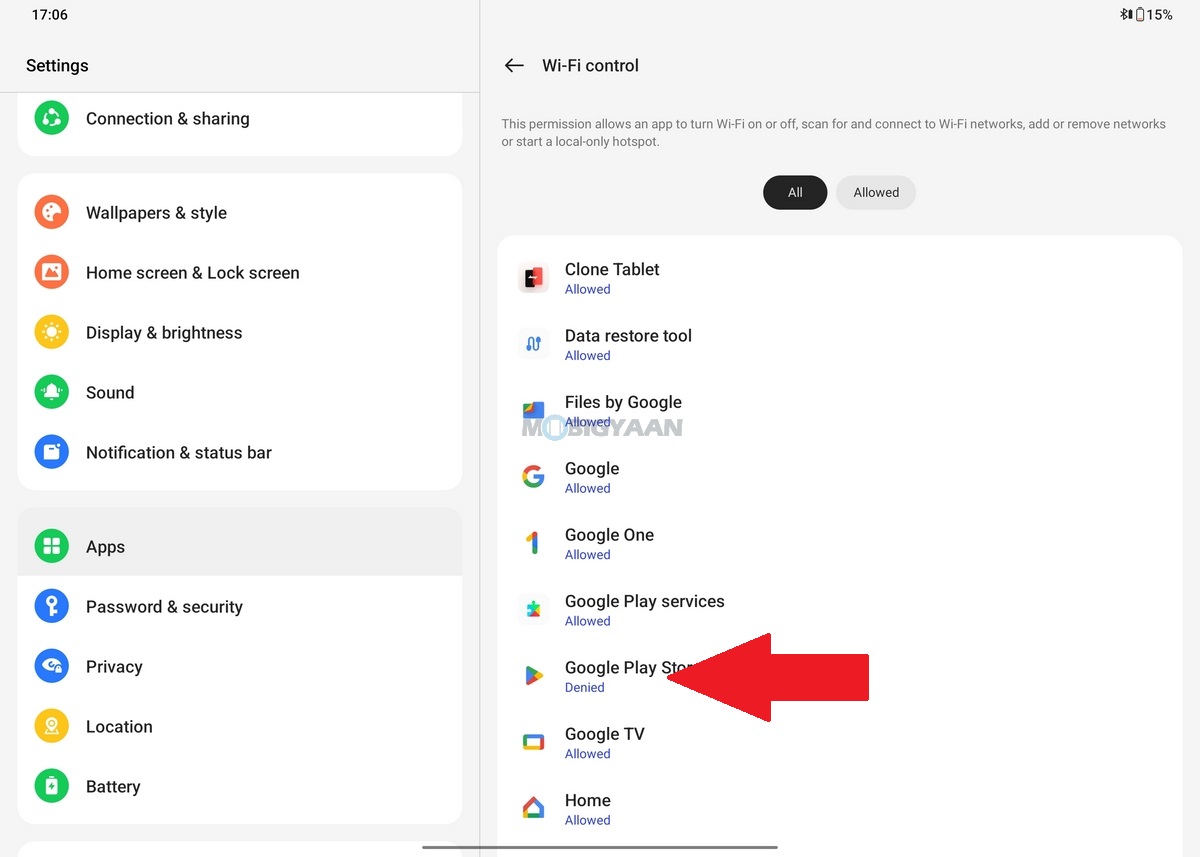Image resolution: width=1200 pixels, height=857 pixels.
Task: Select the All filter tab
Action: [x=795, y=193]
